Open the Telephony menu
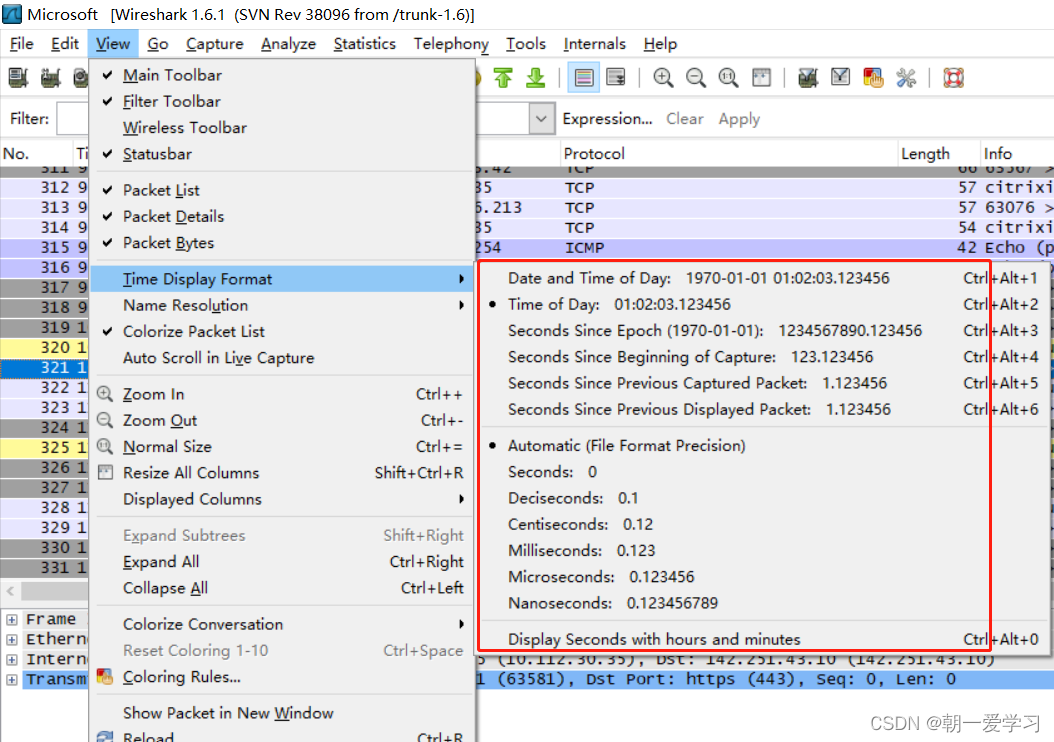This screenshot has width=1054, height=742. (x=451, y=44)
